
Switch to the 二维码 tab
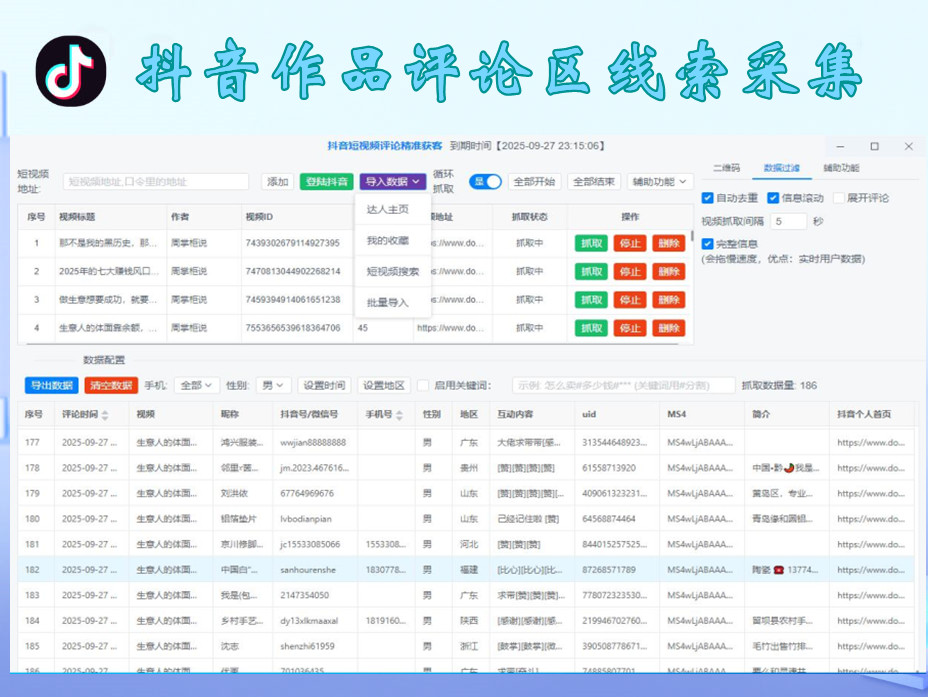pyautogui.click(x=726, y=168)
